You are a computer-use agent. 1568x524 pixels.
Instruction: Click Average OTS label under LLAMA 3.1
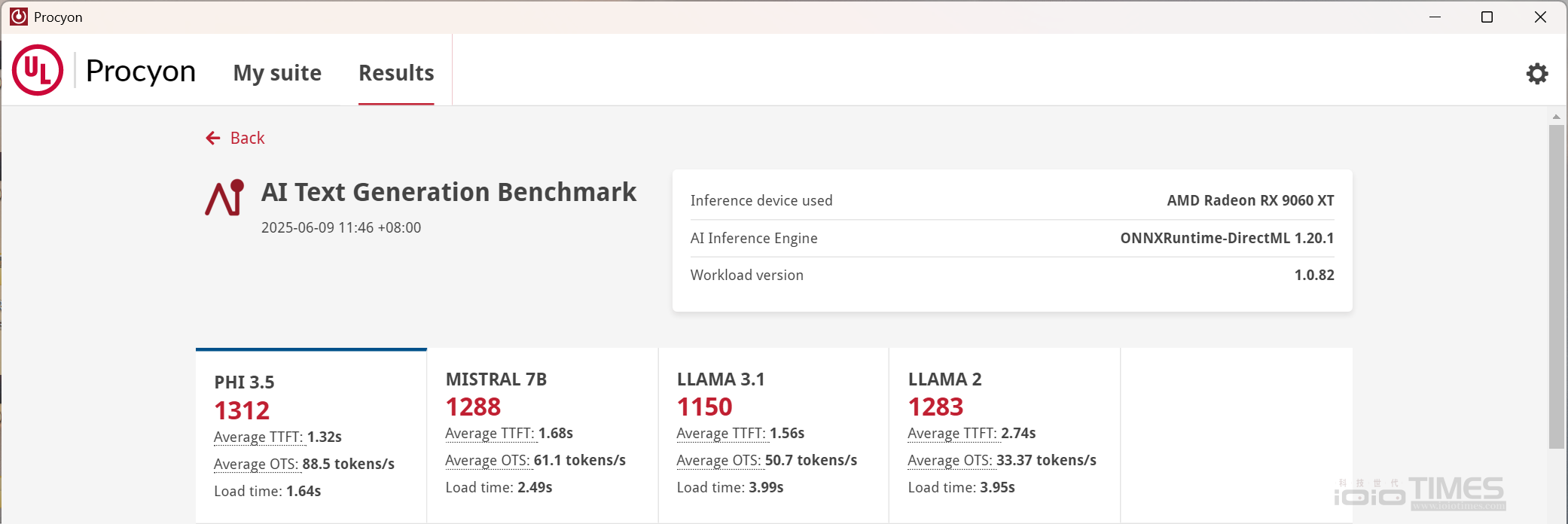[x=718, y=460]
